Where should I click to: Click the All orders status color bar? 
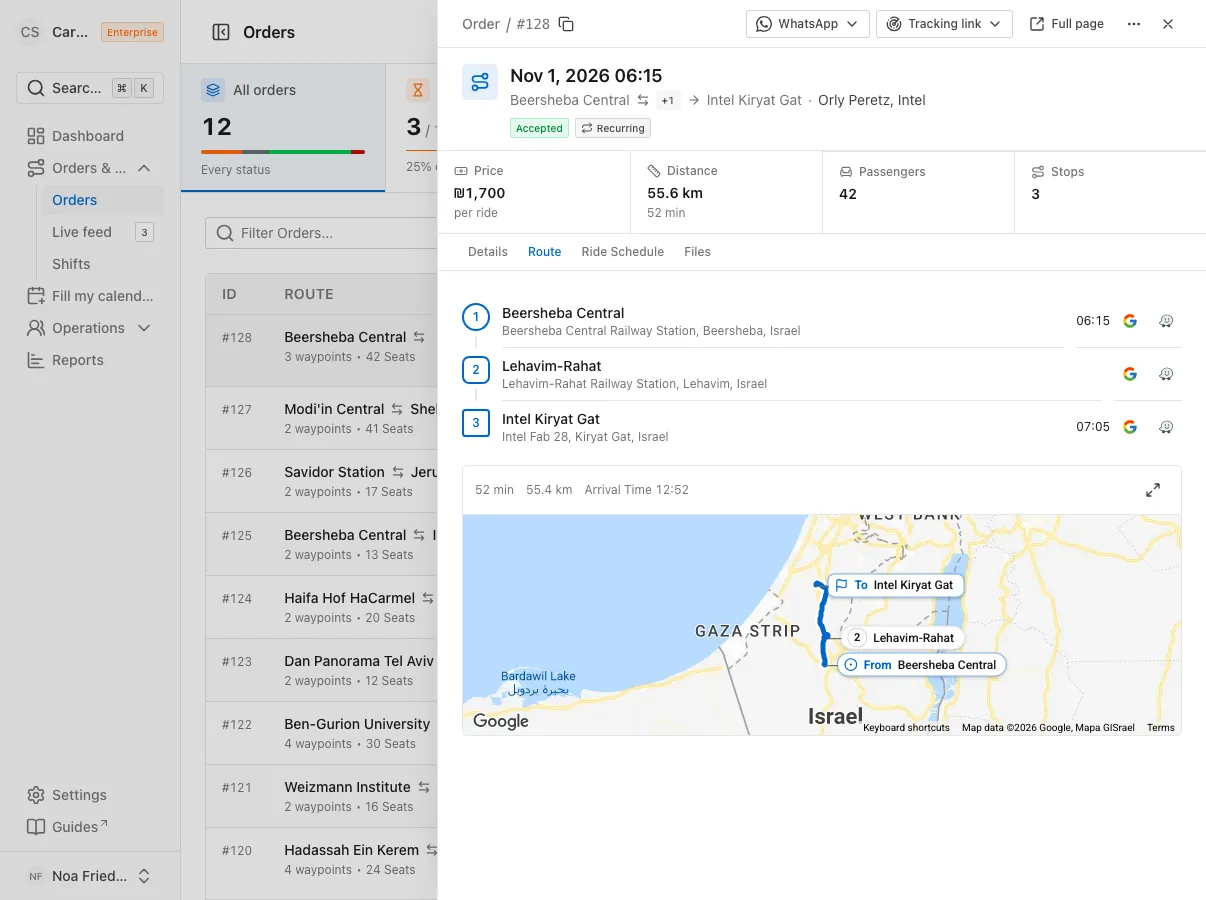coord(283,152)
